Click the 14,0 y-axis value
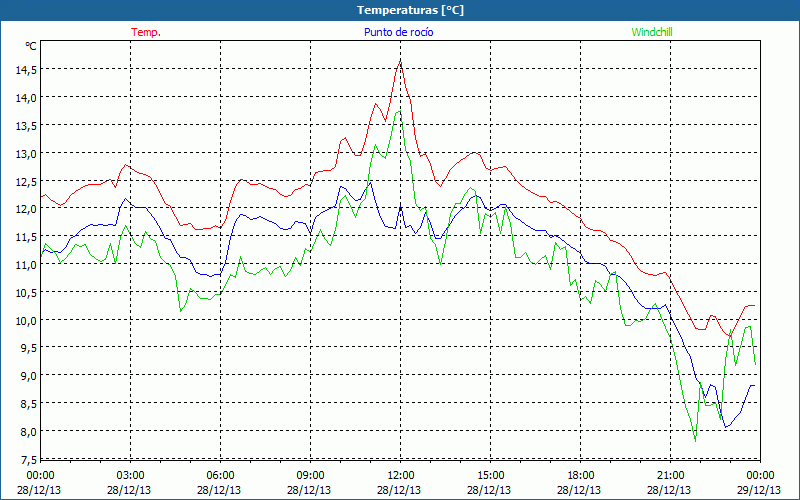The width and height of the screenshot is (800, 500). (26, 98)
